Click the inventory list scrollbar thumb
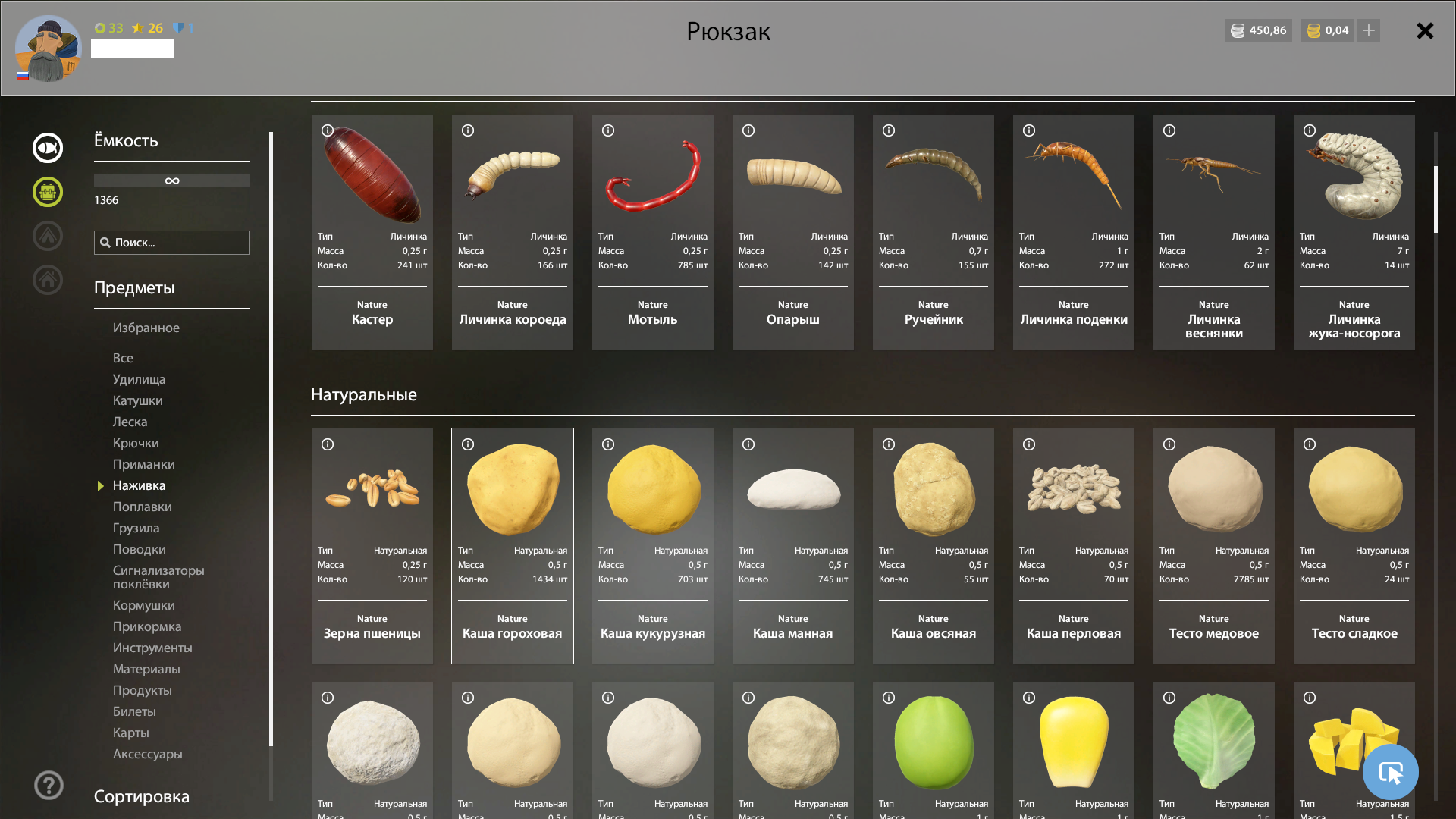The height and width of the screenshot is (819, 1456). point(1436,199)
